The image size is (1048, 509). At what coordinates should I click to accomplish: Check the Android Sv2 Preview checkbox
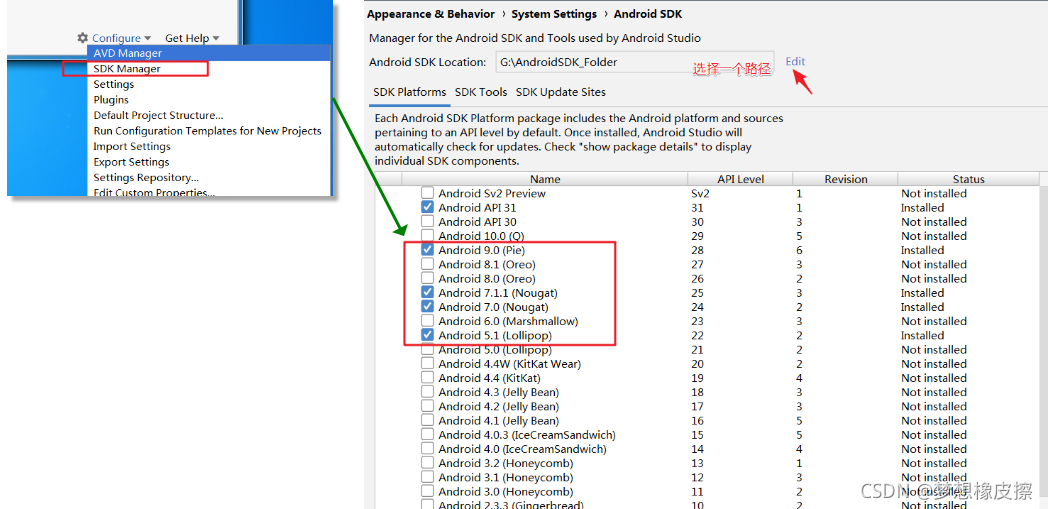click(x=428, y=193)
